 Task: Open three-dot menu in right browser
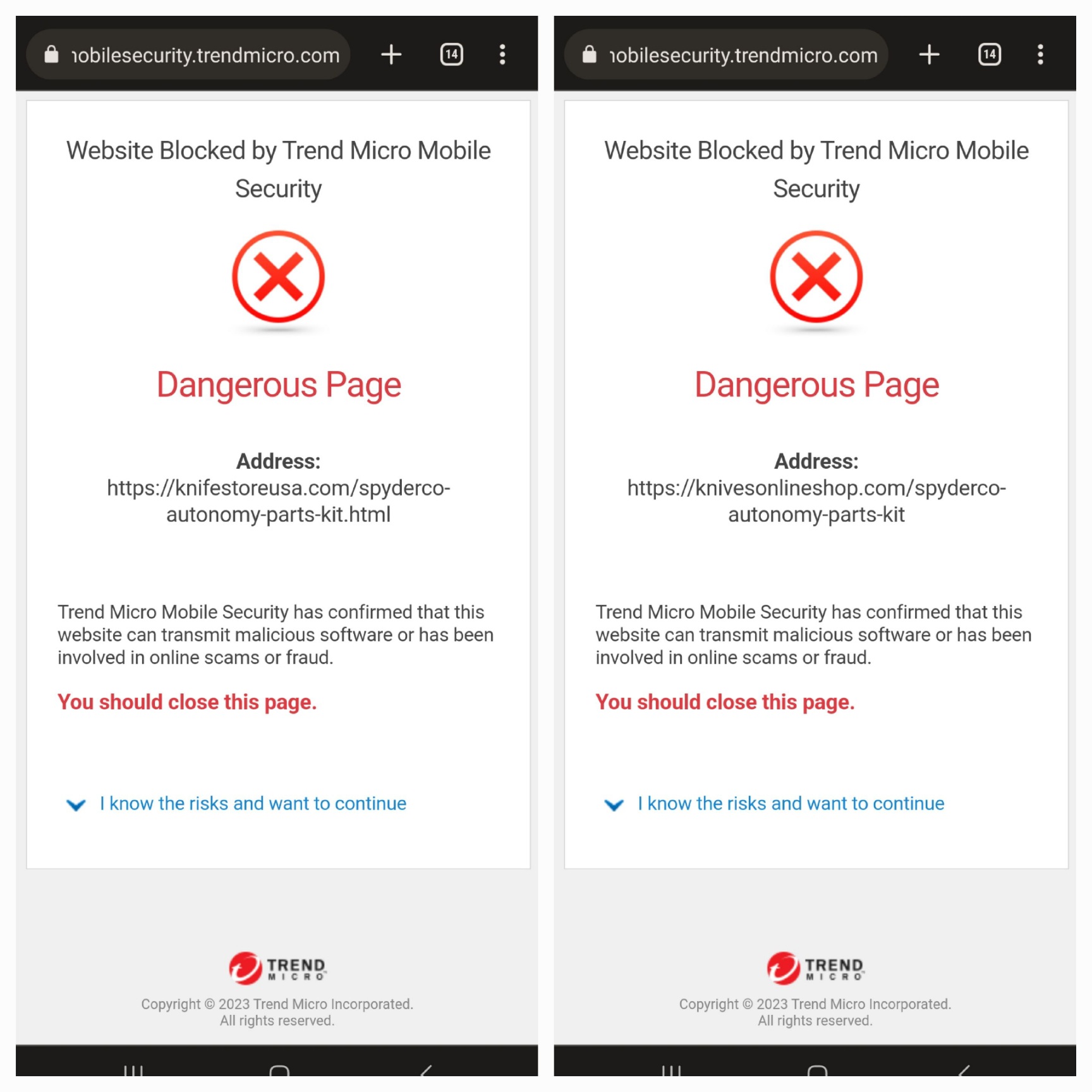pos(1040,54)
